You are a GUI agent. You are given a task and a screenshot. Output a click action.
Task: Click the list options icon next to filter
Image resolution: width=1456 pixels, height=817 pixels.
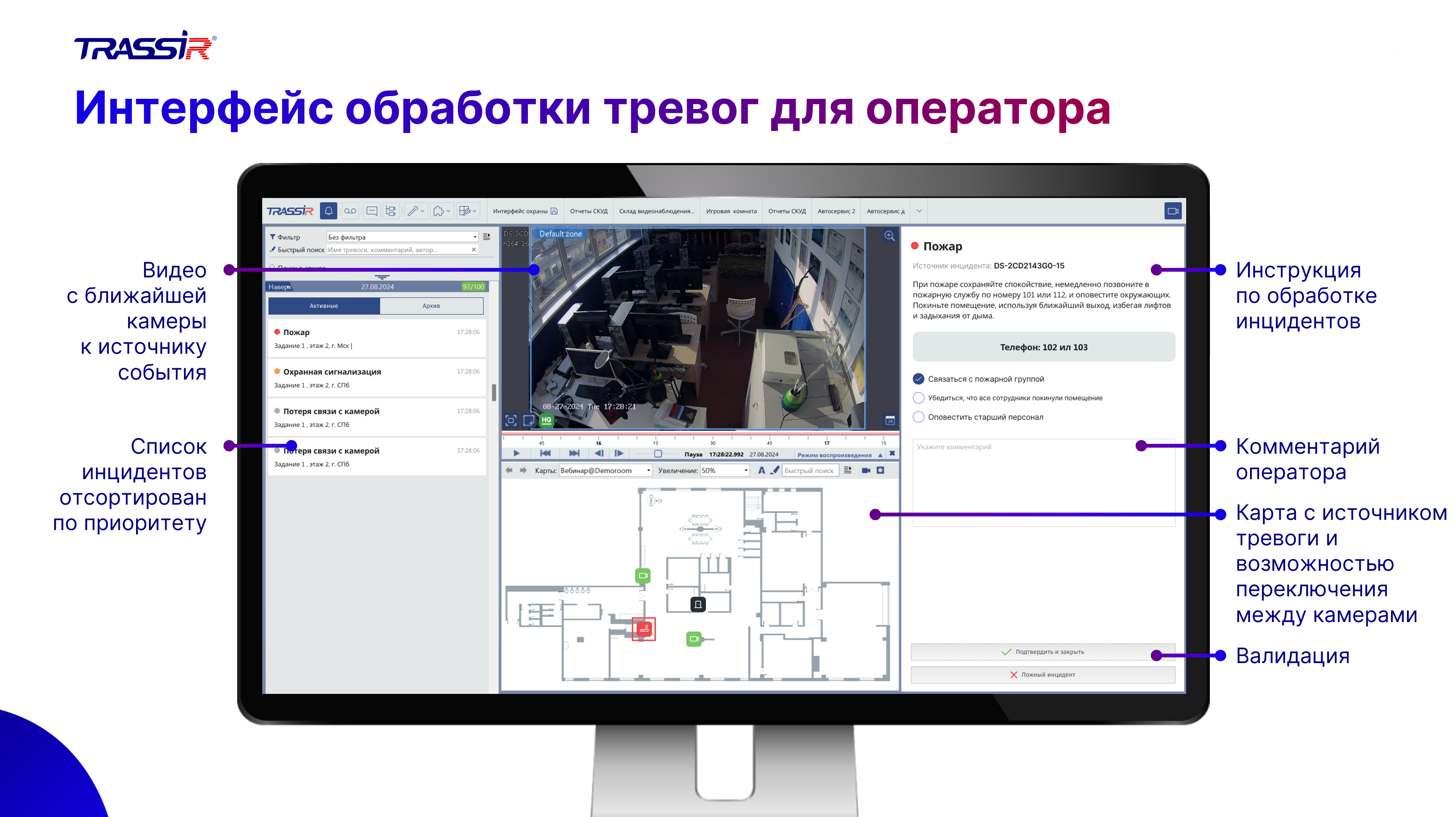pyautogui.click(x=486, y=237)
